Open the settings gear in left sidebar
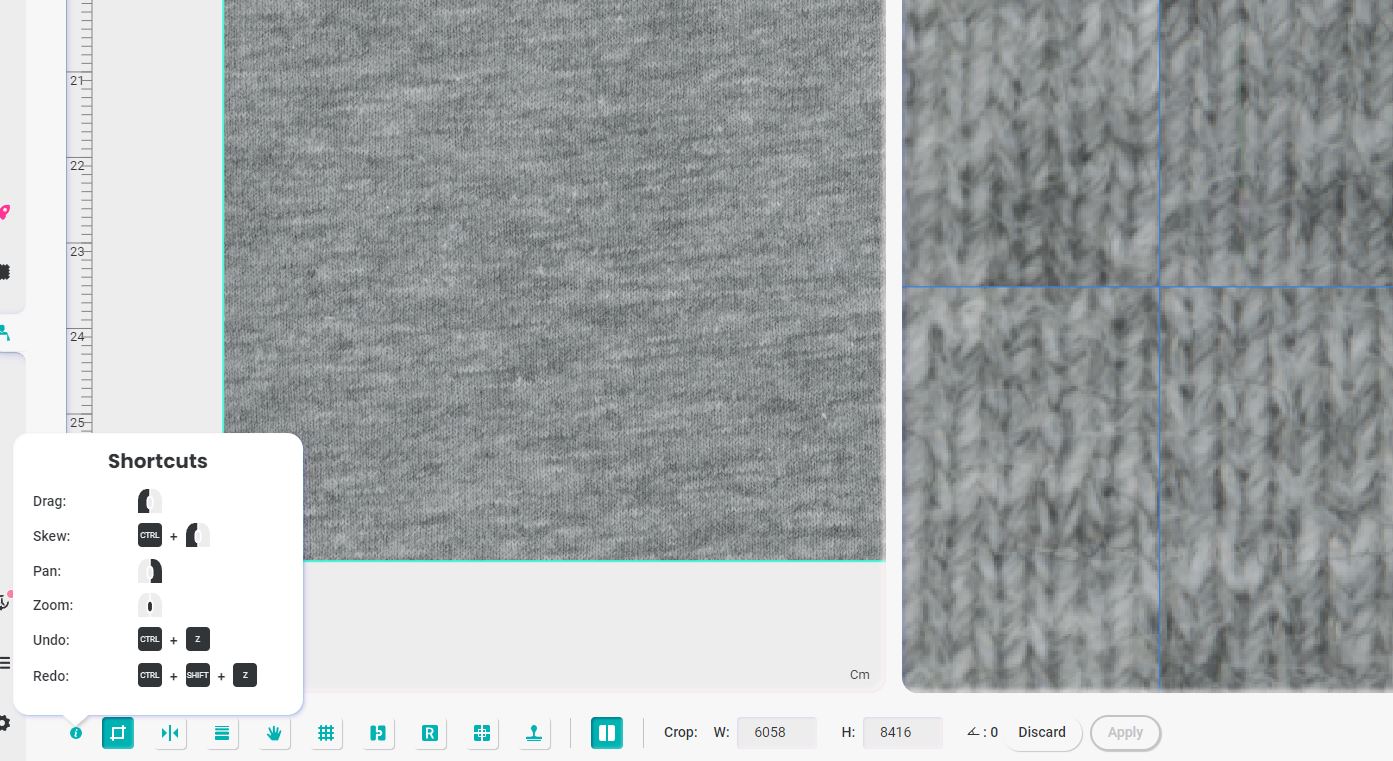 pyautogui.click(x=4, y=722)
